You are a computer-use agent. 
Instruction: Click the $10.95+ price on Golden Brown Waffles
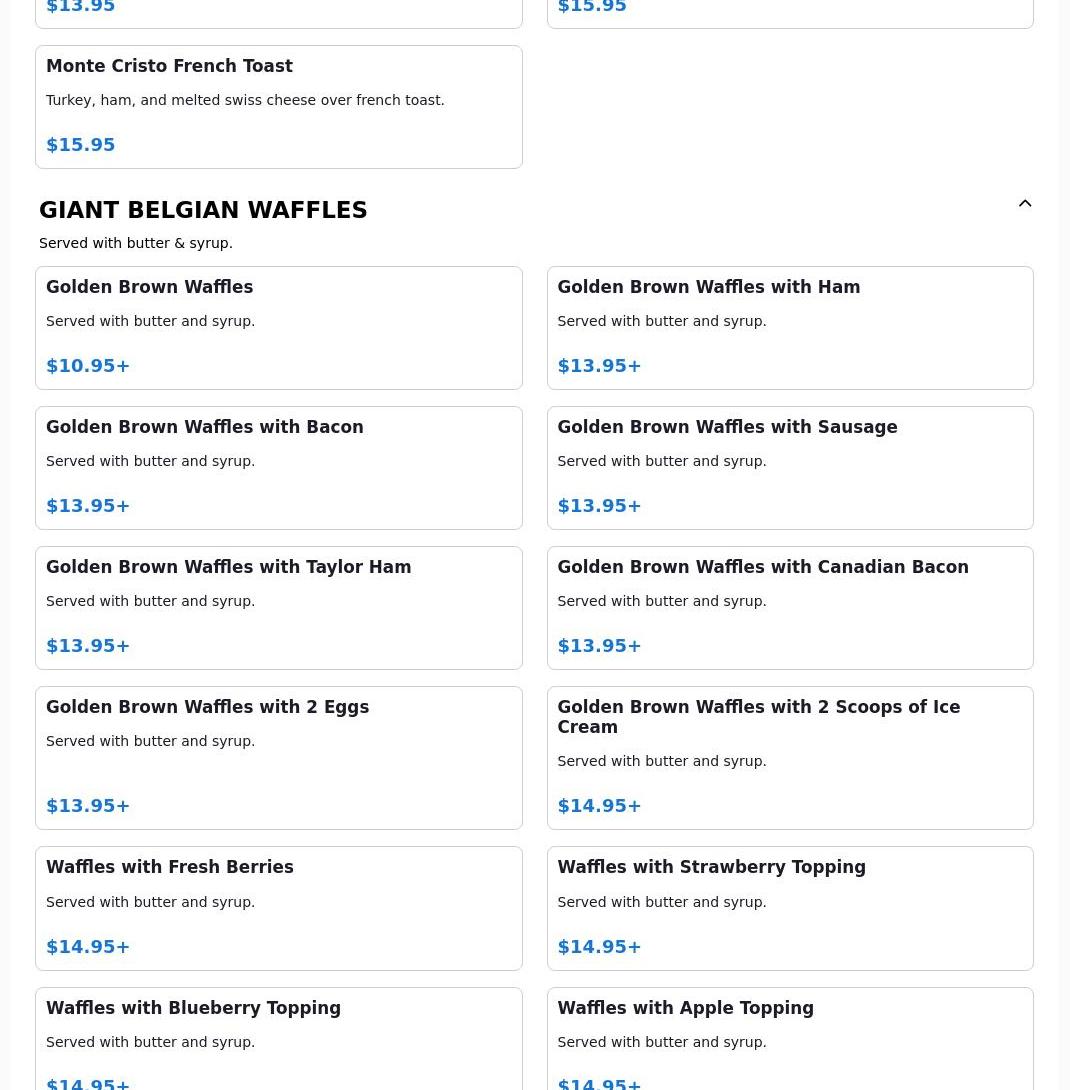(88, 366)
